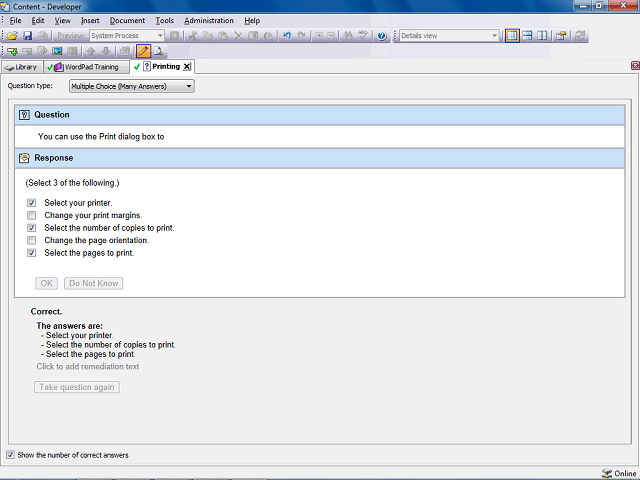
Task: Click the Do Not Know button
Action: click(93, 283)
